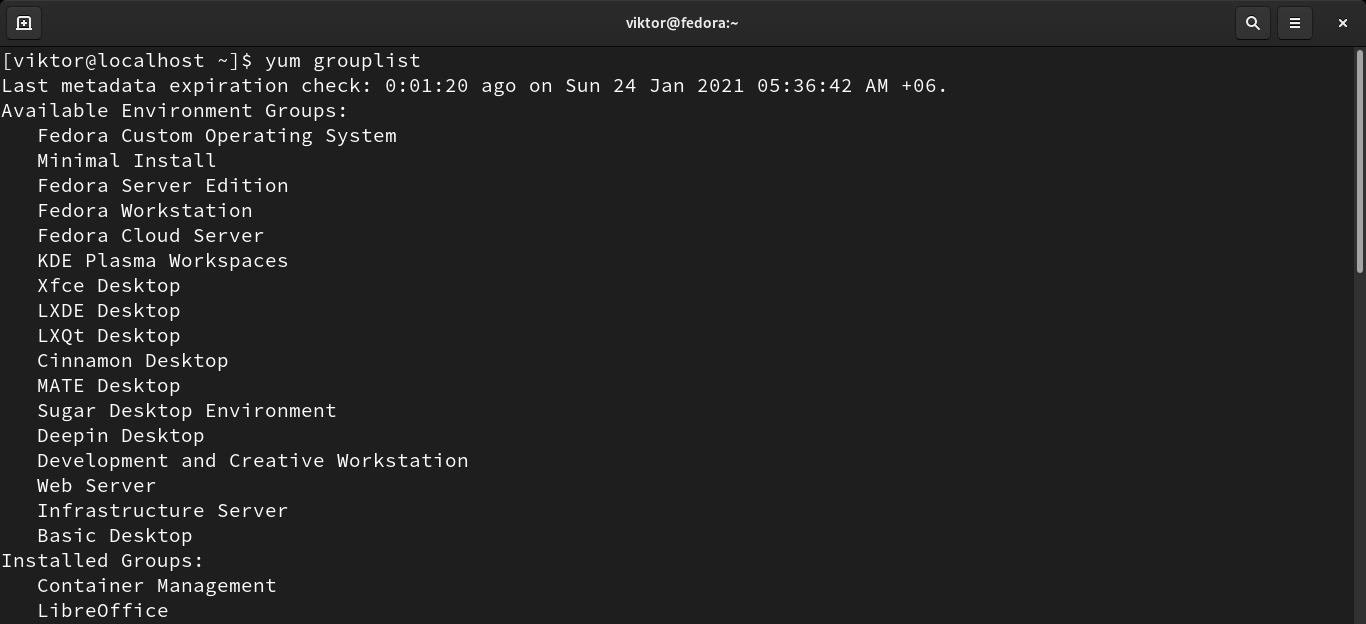Click the 'Installed Groups:' heading
This screenshot has width=1366, height=624.
click(103, 561)
